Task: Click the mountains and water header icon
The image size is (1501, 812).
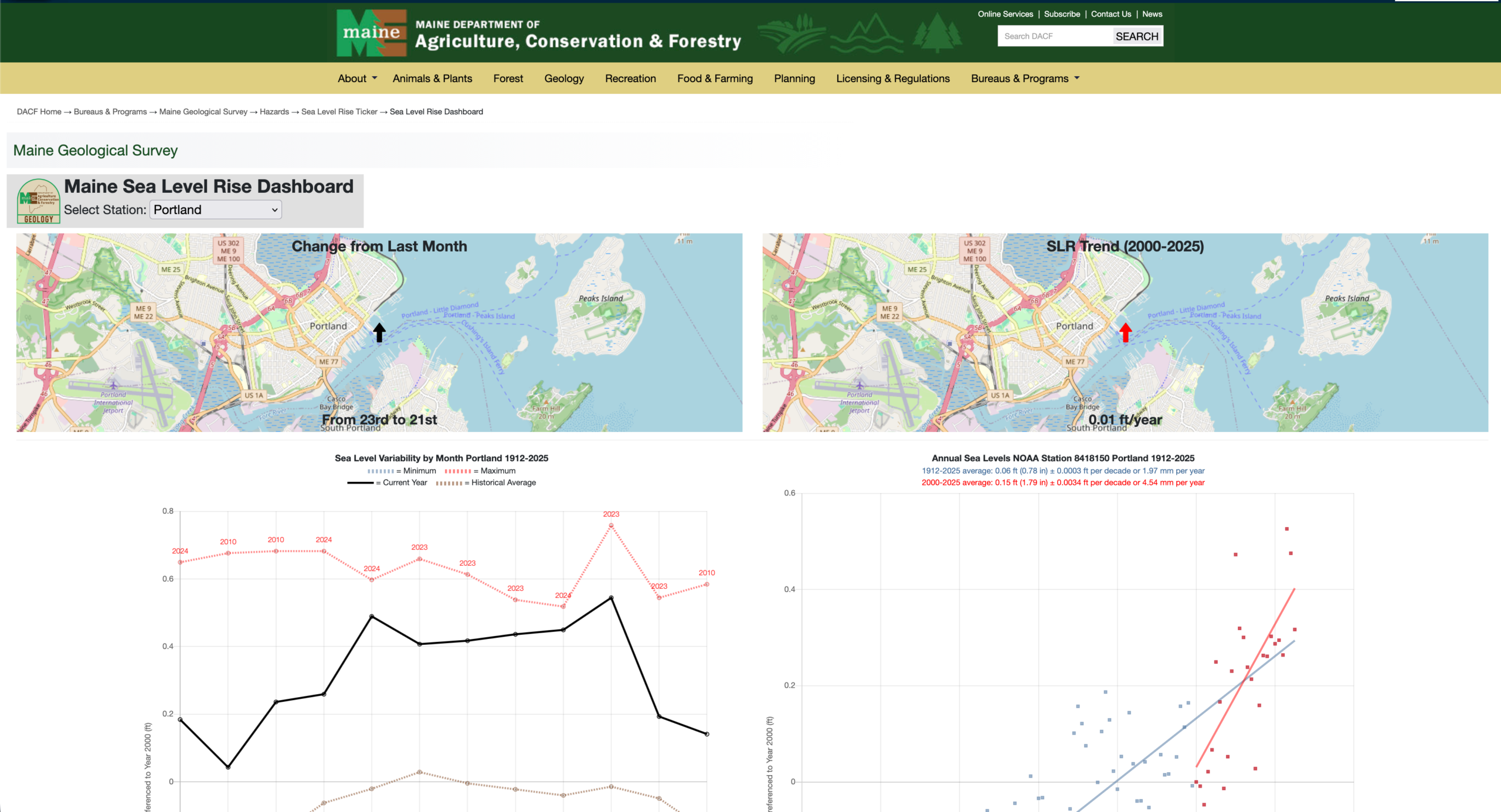Action: click(867, 33)
